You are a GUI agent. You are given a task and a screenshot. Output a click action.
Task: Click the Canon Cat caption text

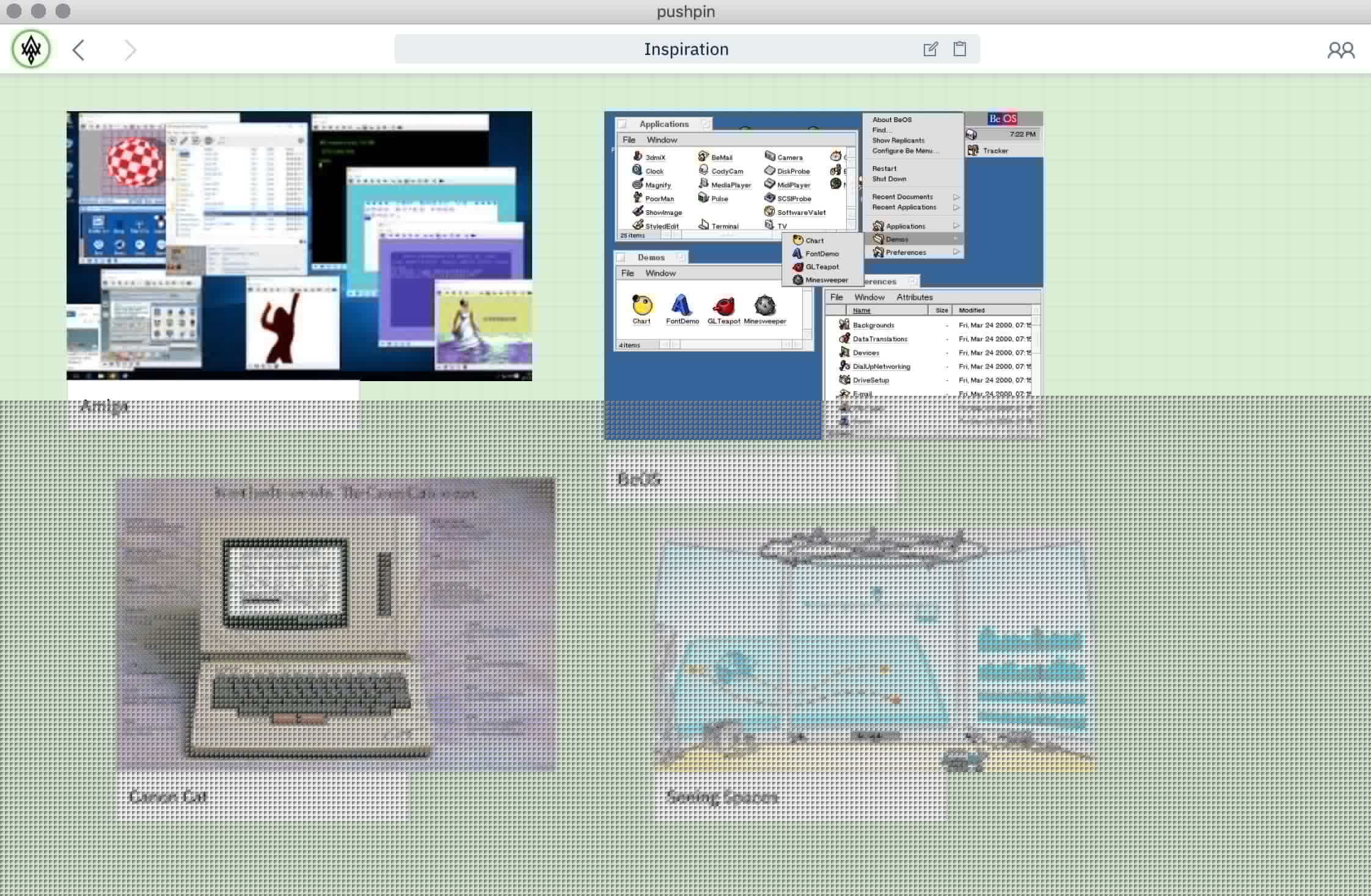[x=169, y=796]
